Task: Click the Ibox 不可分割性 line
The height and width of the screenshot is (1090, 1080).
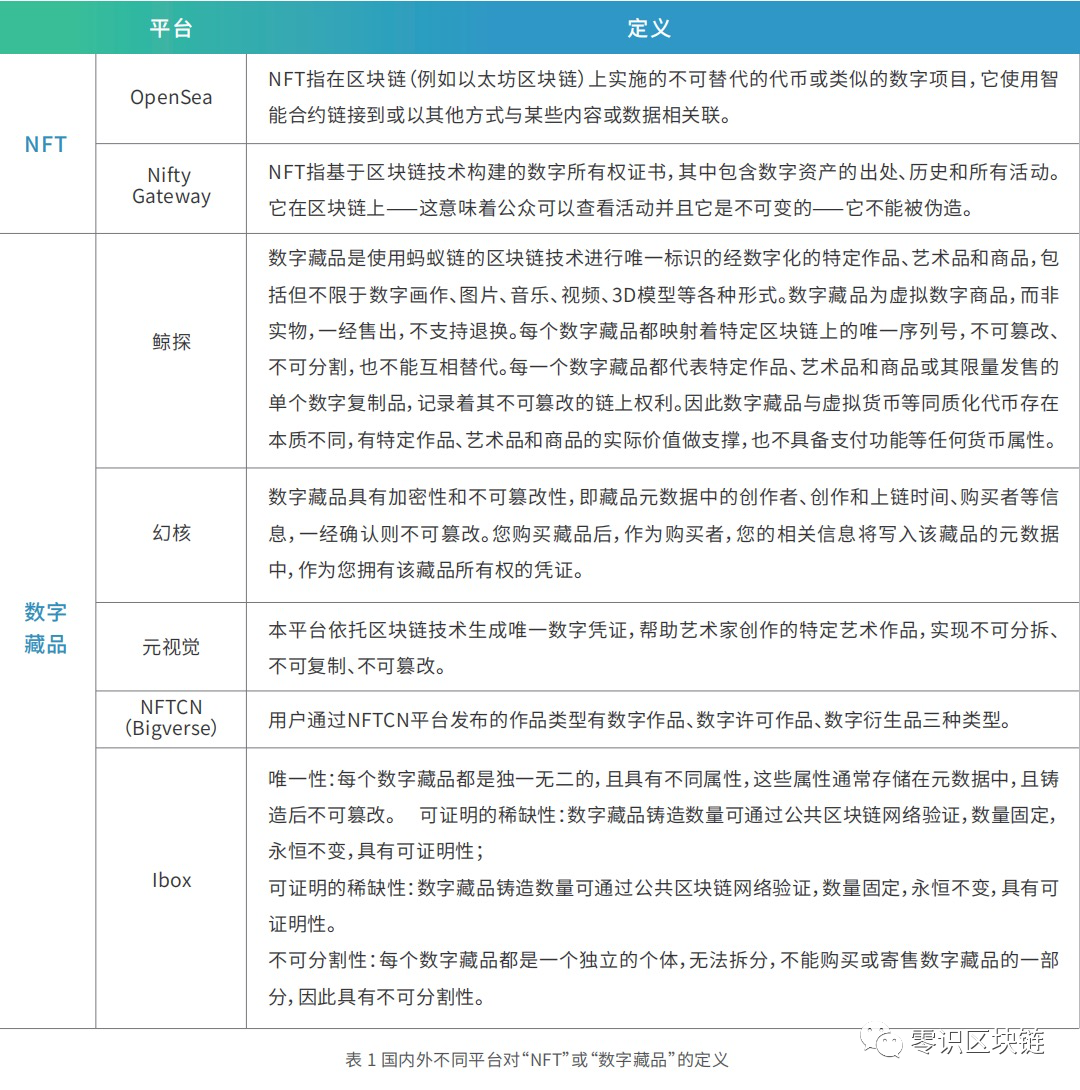Action: click(664, 978)
